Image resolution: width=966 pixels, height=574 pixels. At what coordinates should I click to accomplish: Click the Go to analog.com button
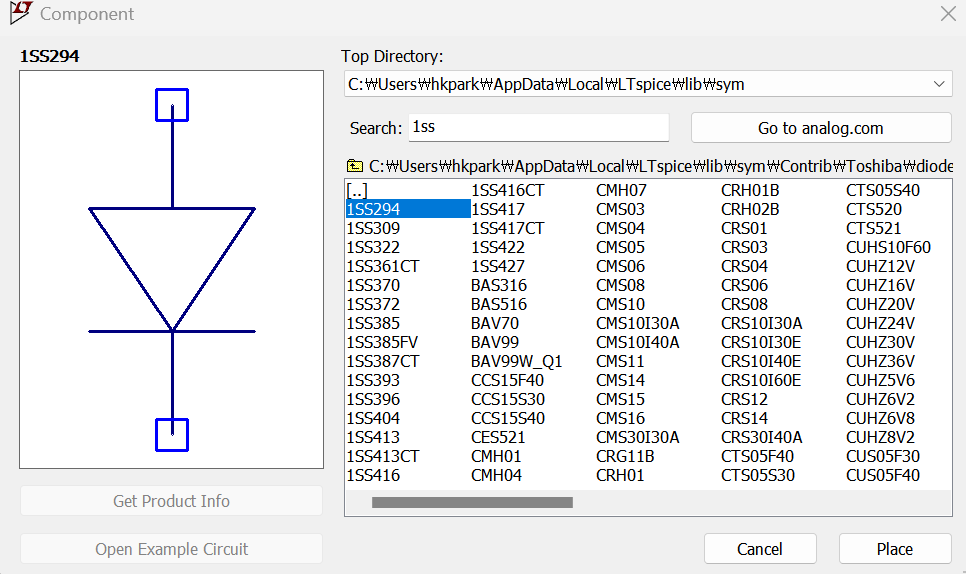point(821,127)
